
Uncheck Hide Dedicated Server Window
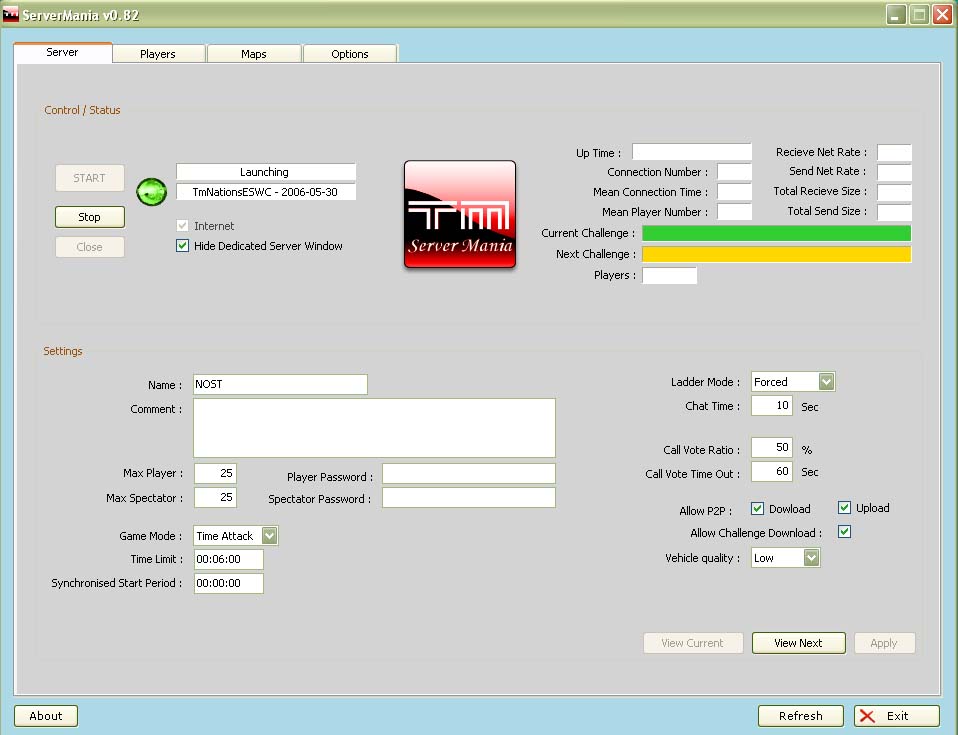click(182, 246)
